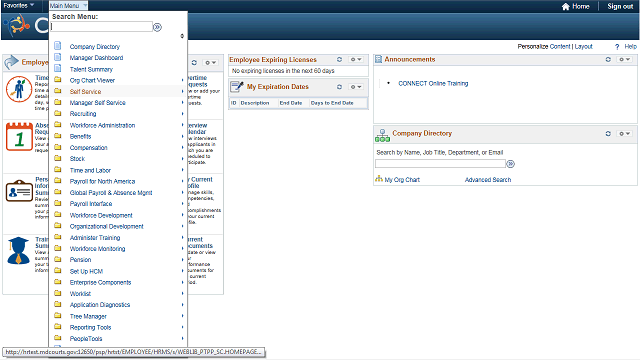Click the My Expiration Dates notepad icon
The height and width of the screenshot is (360, 640).
237,87
